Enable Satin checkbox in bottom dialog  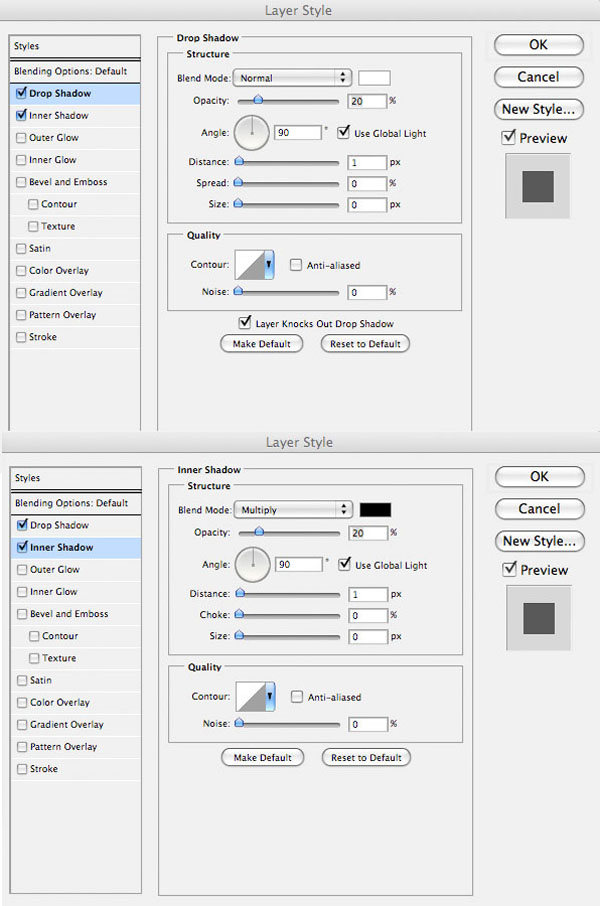click(x=23, y=680)
